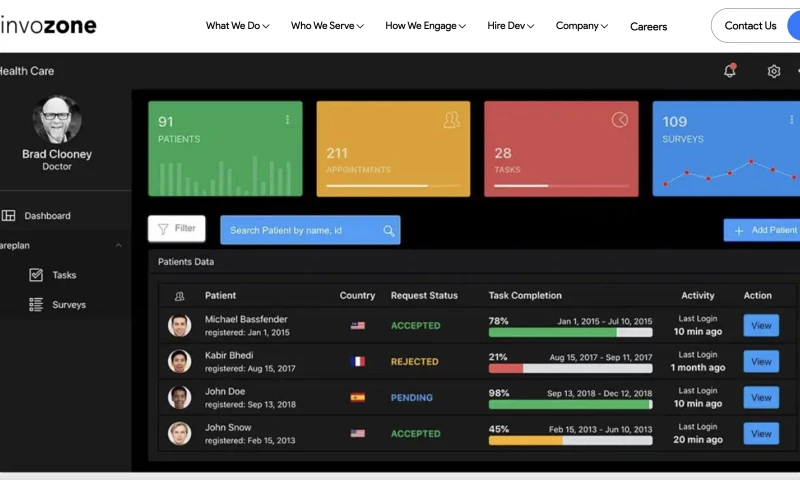The height and width of the screenshot is (480, 800).
Task: Click the Contact Us button
Action: tap(752, 26)
